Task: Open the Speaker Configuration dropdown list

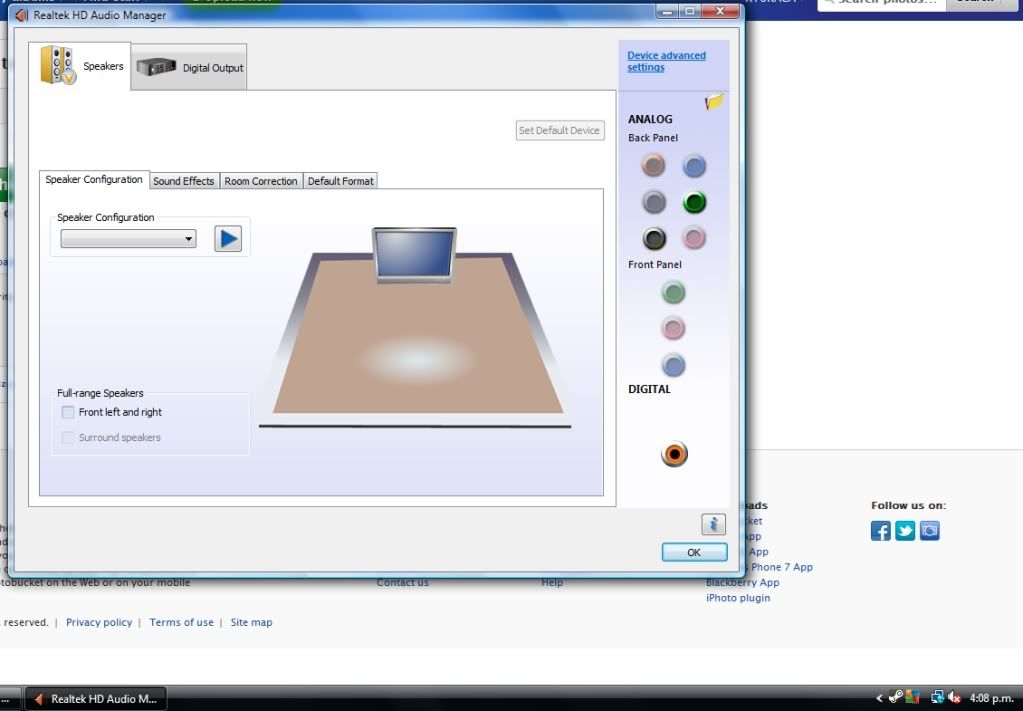Action: pos(129,239)
